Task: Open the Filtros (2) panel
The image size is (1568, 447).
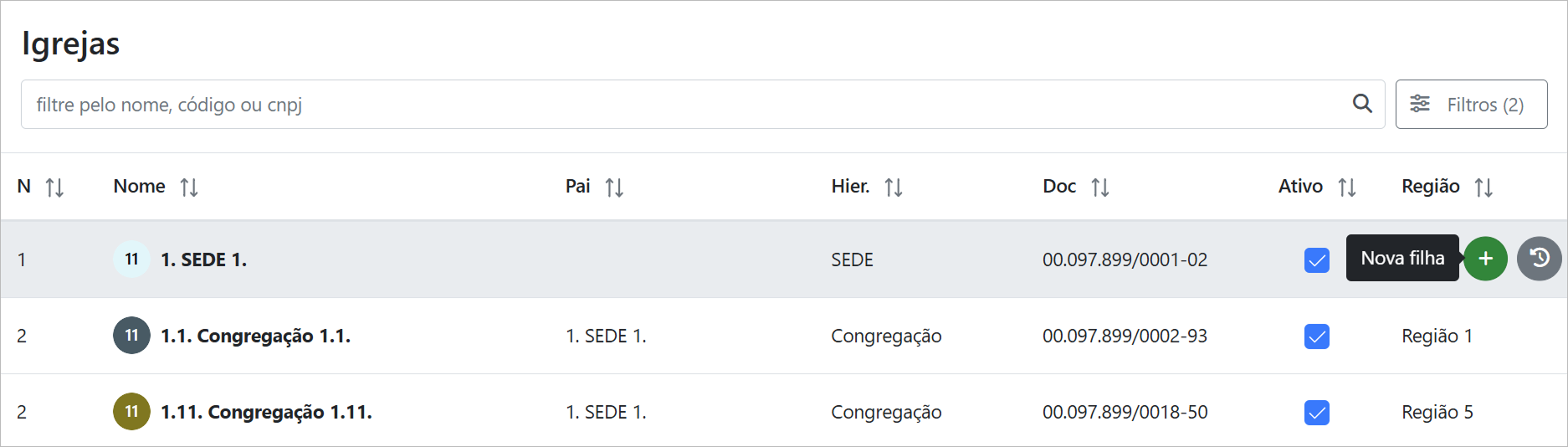Action: 1471,105
